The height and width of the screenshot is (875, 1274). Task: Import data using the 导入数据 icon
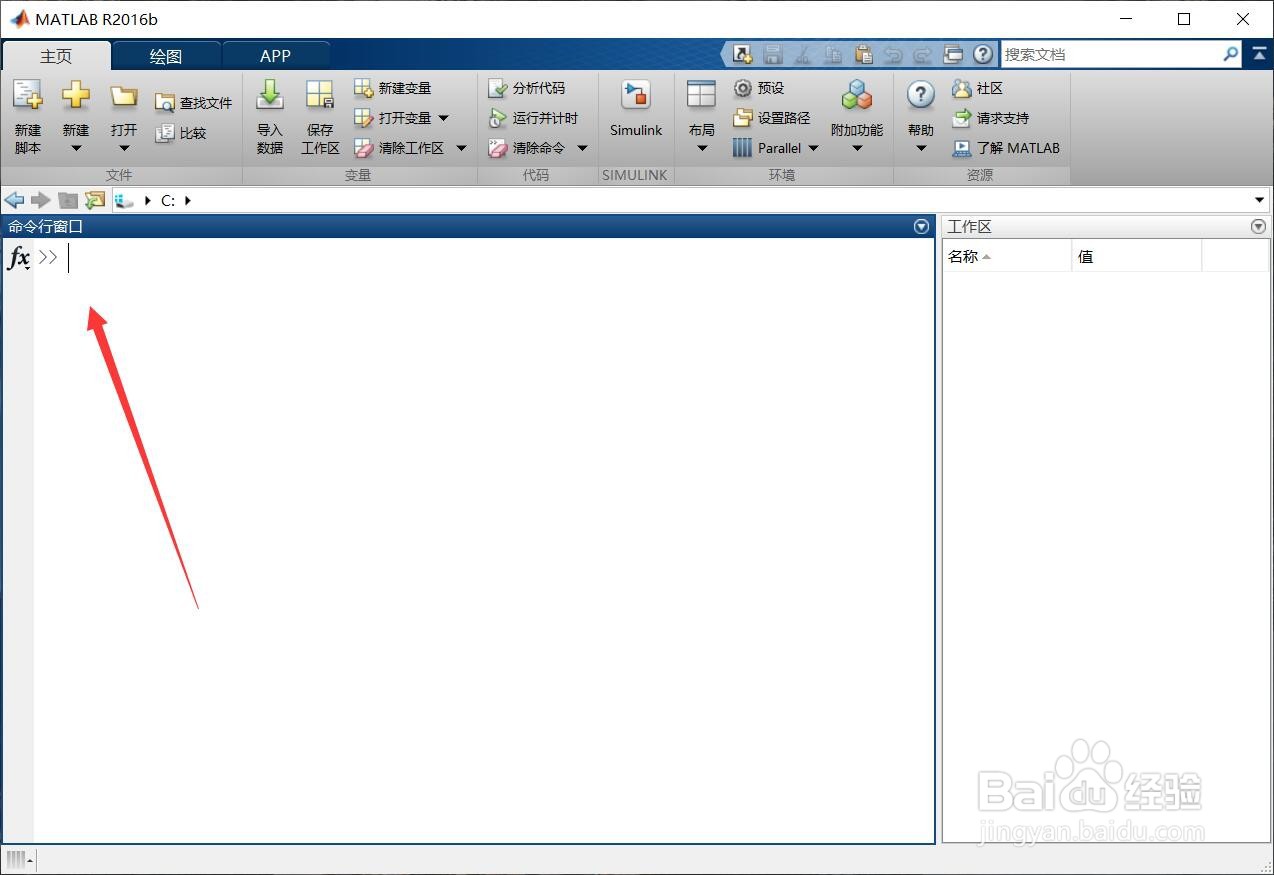[270, 117]
